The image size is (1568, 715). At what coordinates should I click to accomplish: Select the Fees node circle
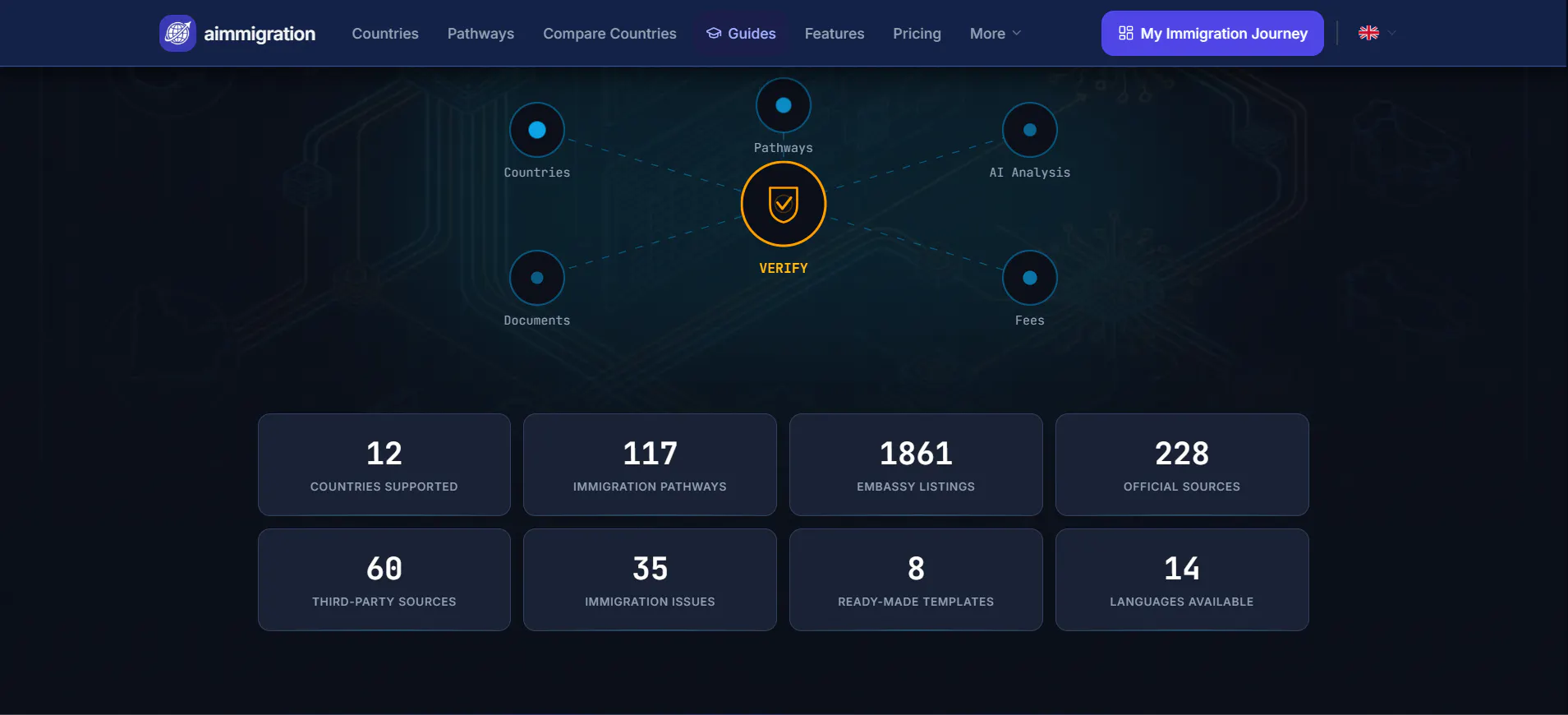point(1030,278)
